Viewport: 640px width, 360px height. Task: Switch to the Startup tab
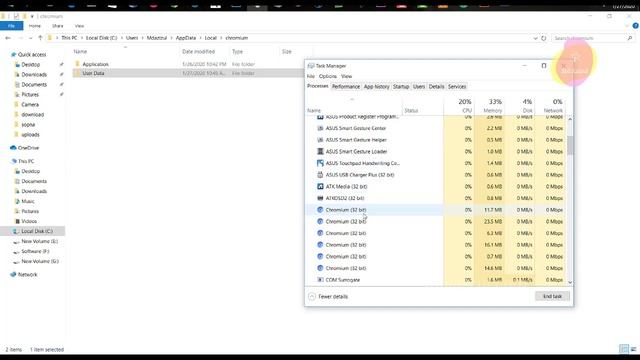click(x=401, y=87)
